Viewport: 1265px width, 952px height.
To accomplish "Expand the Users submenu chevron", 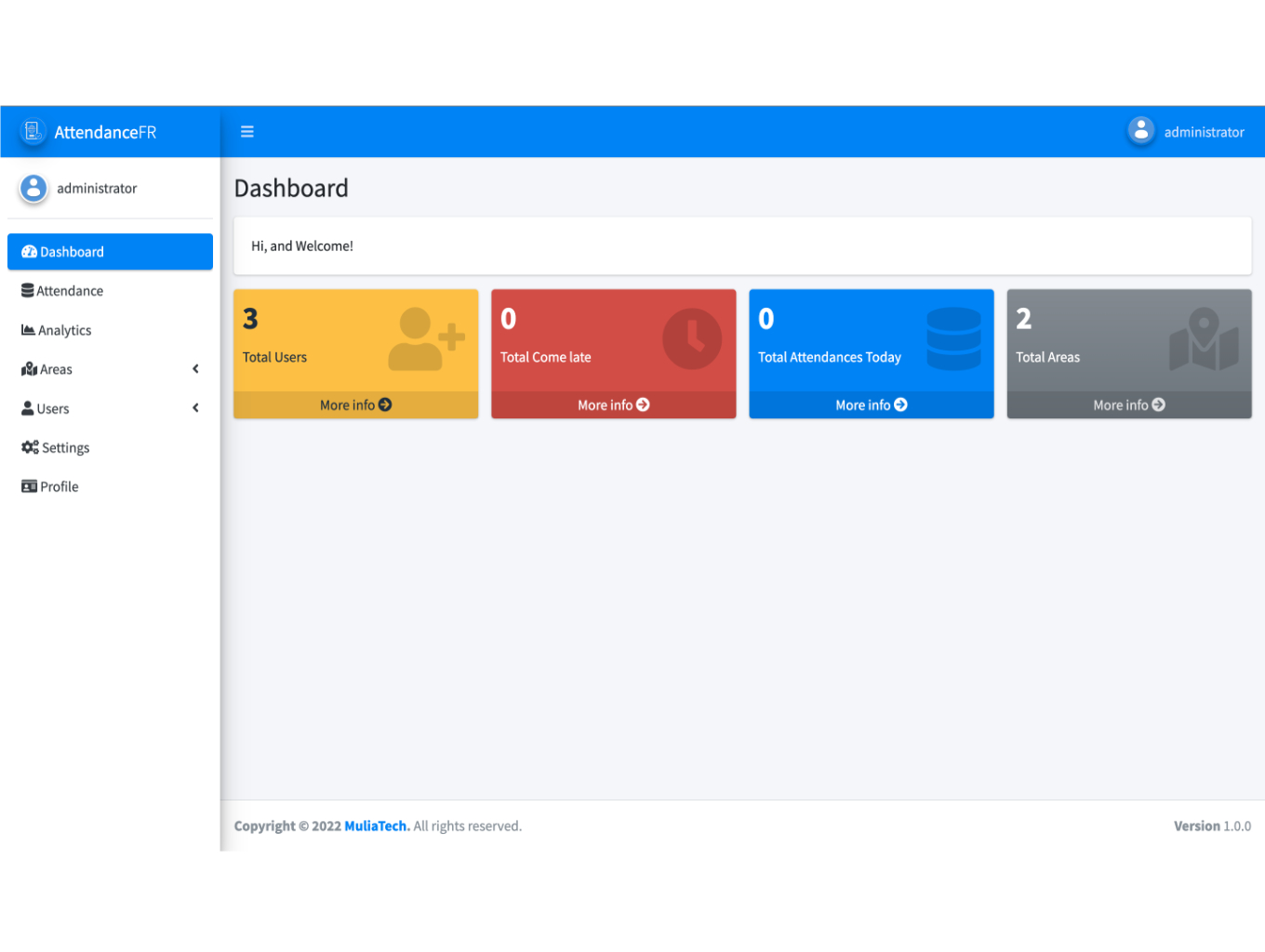I will (195, 408).
